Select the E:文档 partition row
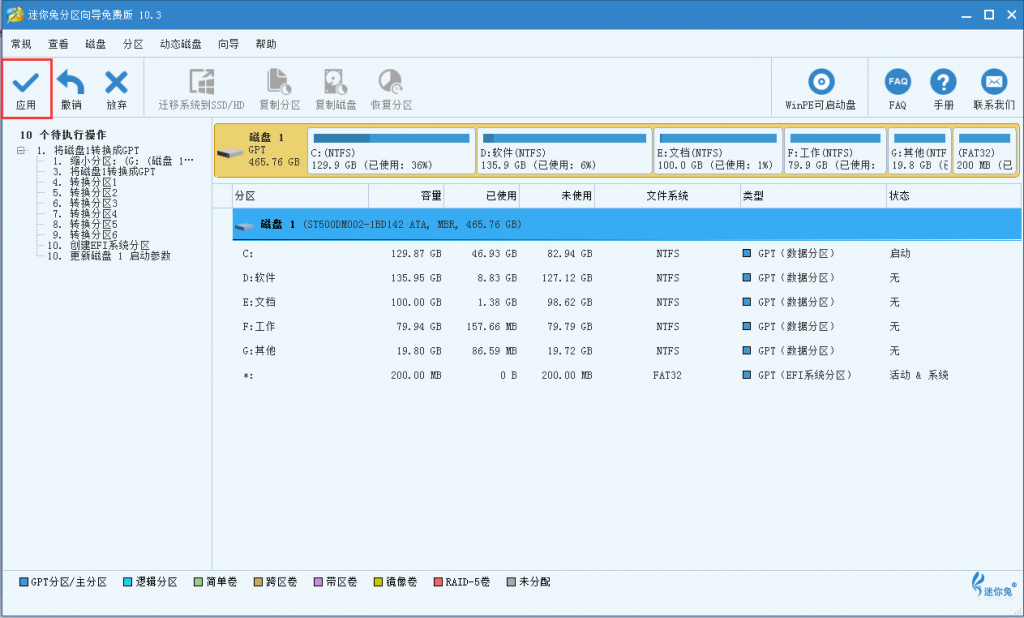 point(626,302)
